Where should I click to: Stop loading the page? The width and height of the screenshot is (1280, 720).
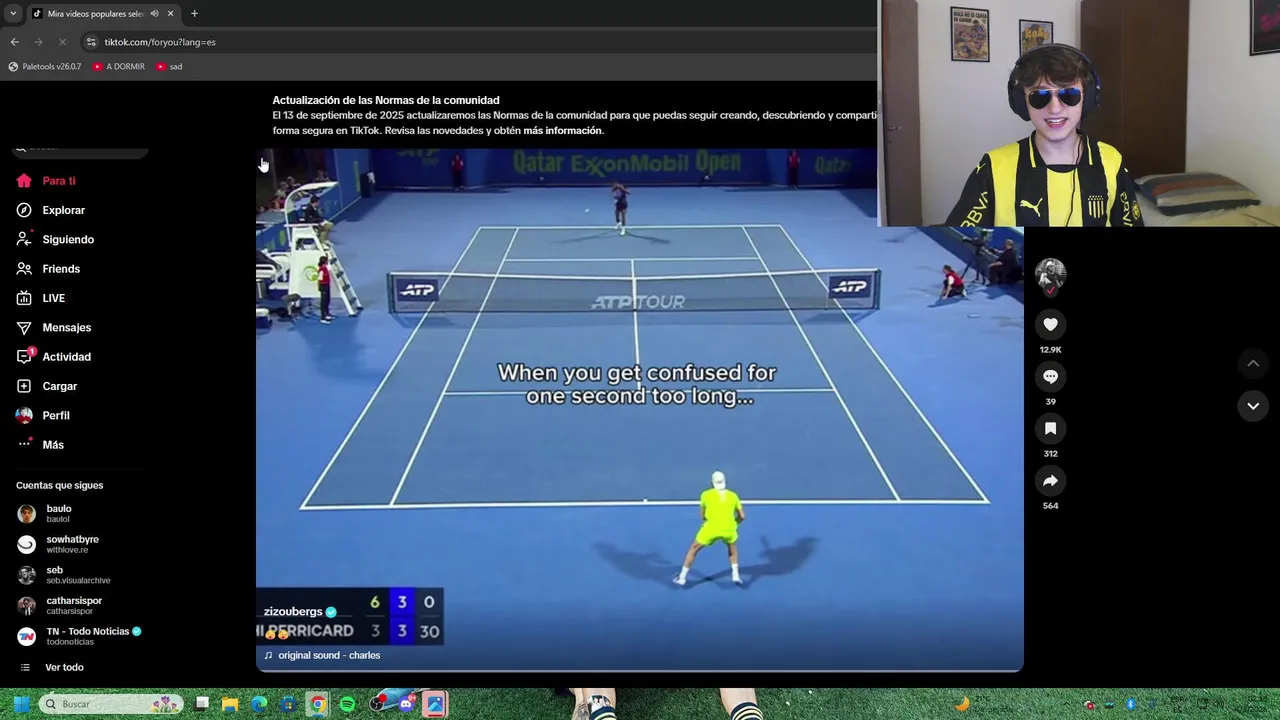pos(62,42)
